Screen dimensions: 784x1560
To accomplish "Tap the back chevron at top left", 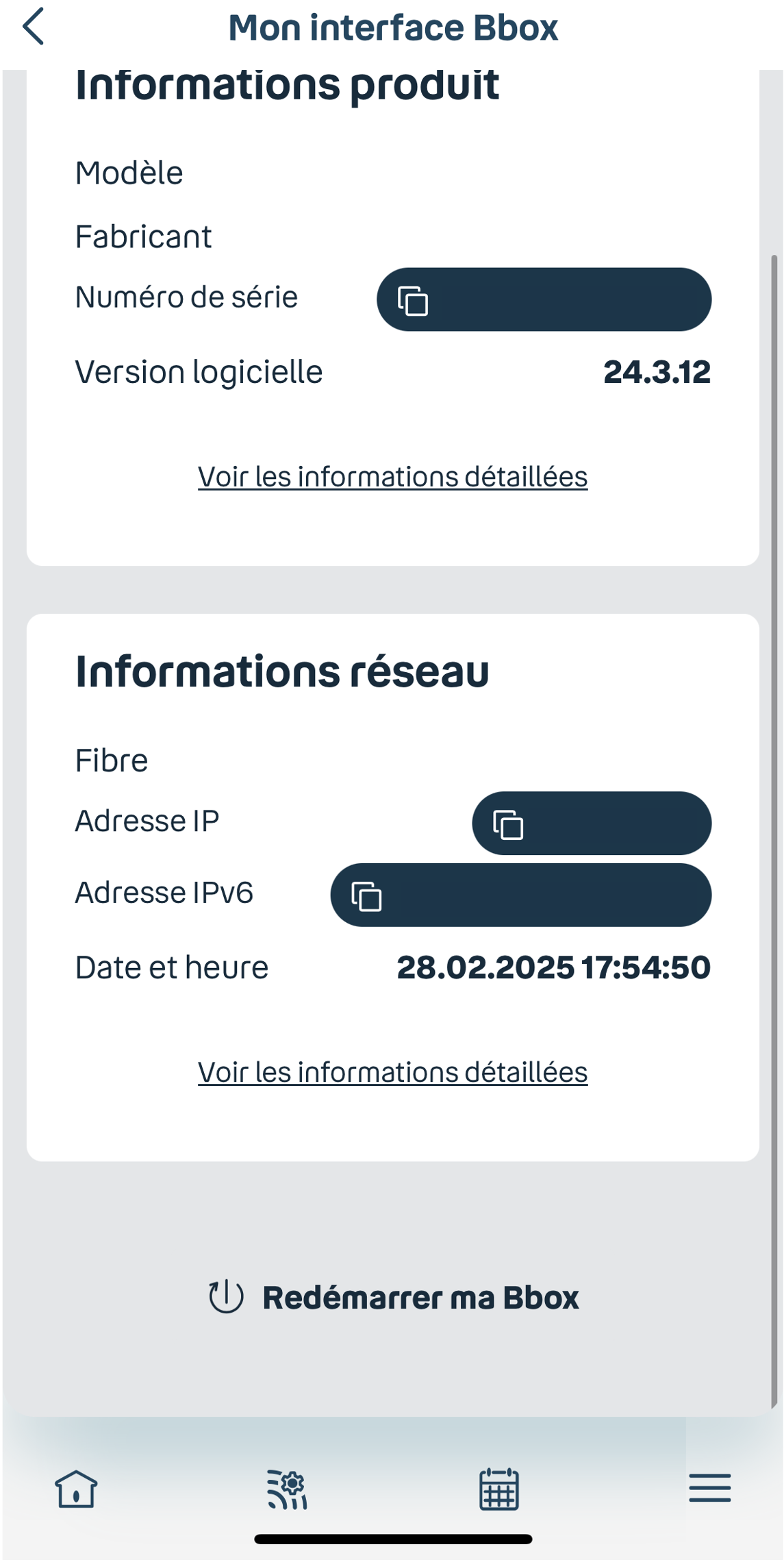I will [x=34, y=27].
